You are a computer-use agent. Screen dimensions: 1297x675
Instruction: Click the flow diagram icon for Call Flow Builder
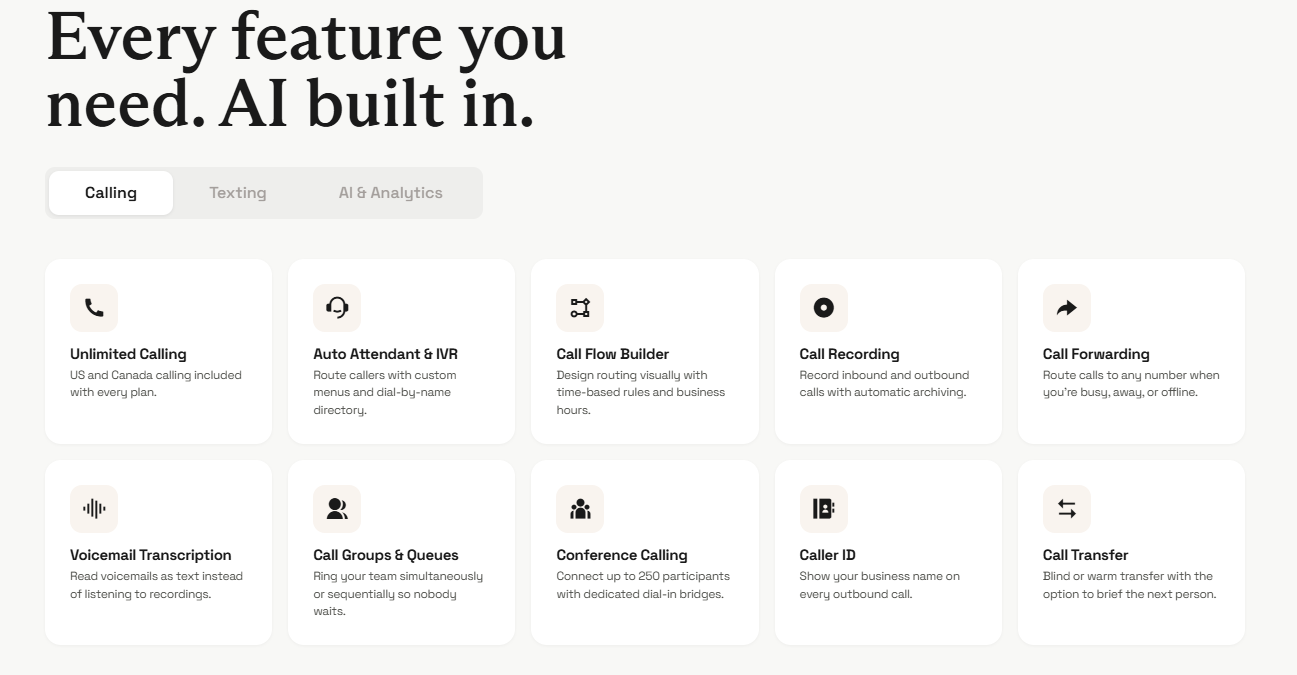pyautogui.click(x=580, y=308)
